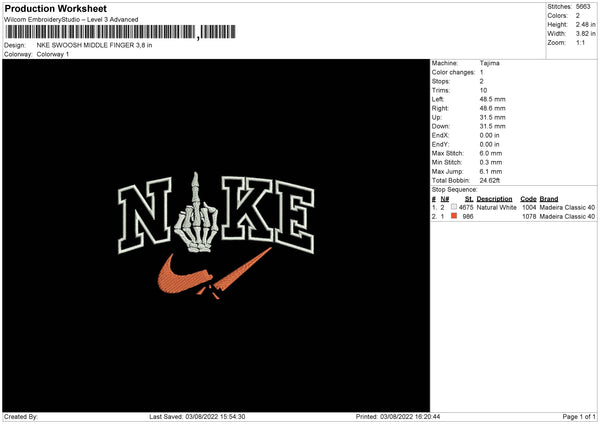
Task: Click stitch count 986 in stop sequence
Action: 468,217
